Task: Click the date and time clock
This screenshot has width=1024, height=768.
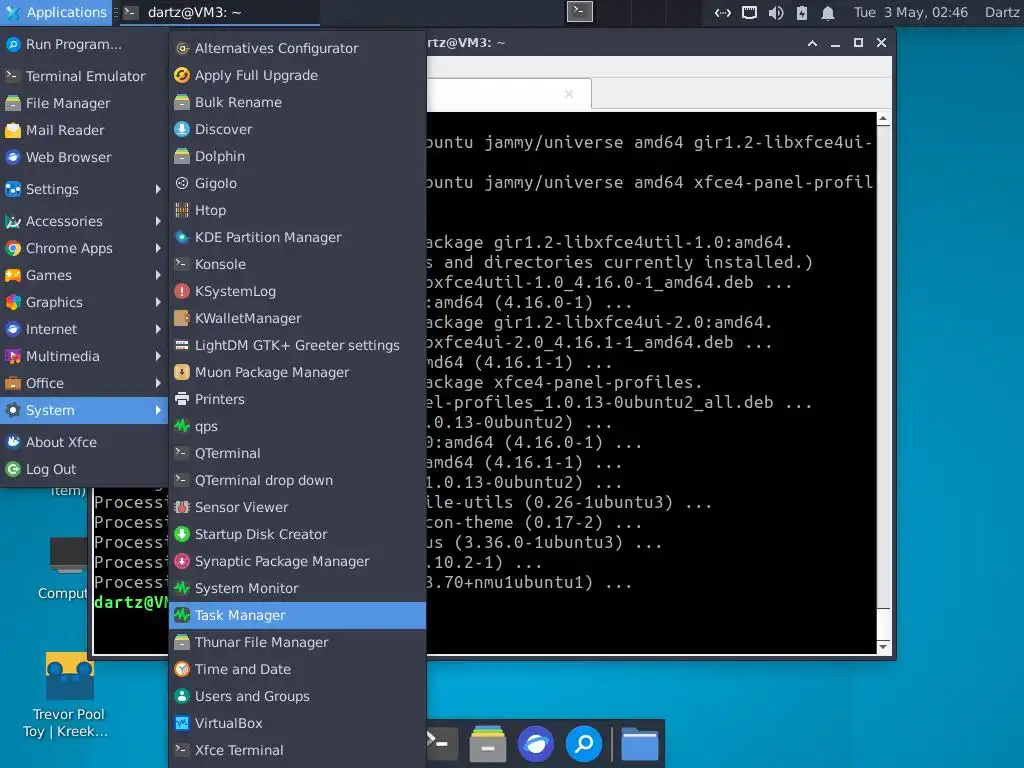Action: (x=911, y=12)
